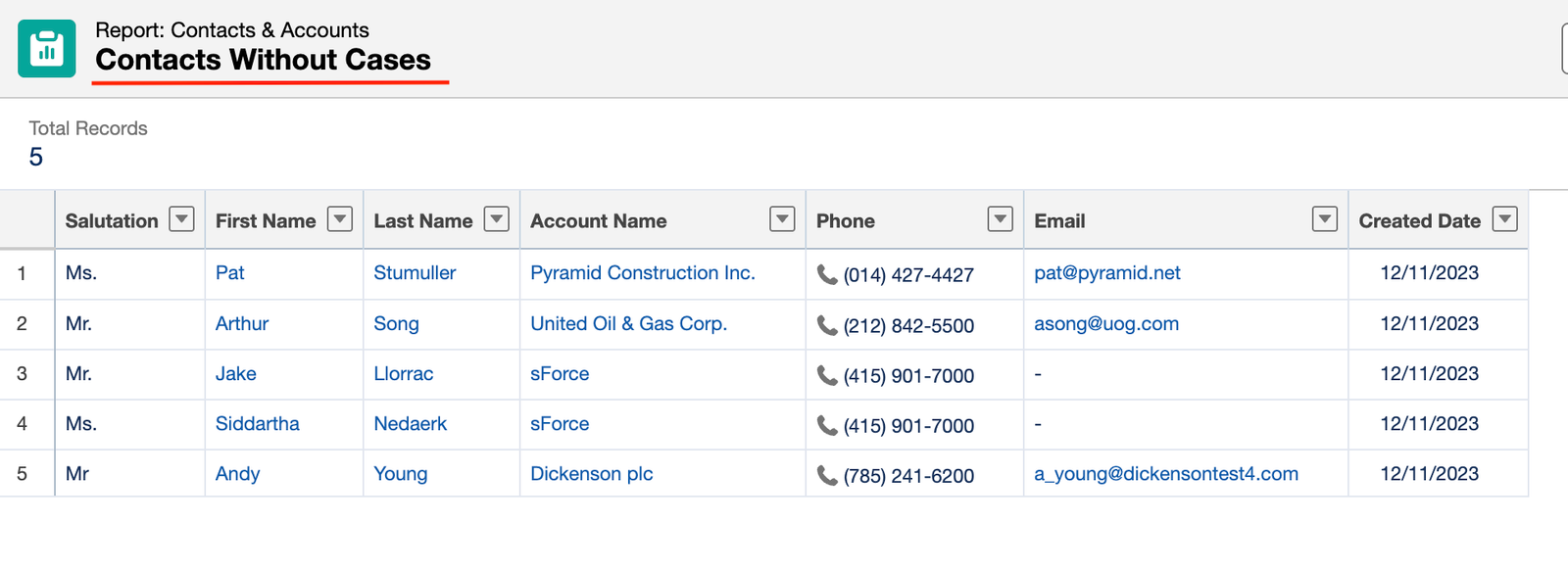The width and height of the screenshot is (1568, 570).
Task: Open the First Name column dropdown
Action: [x=339, y=219]
